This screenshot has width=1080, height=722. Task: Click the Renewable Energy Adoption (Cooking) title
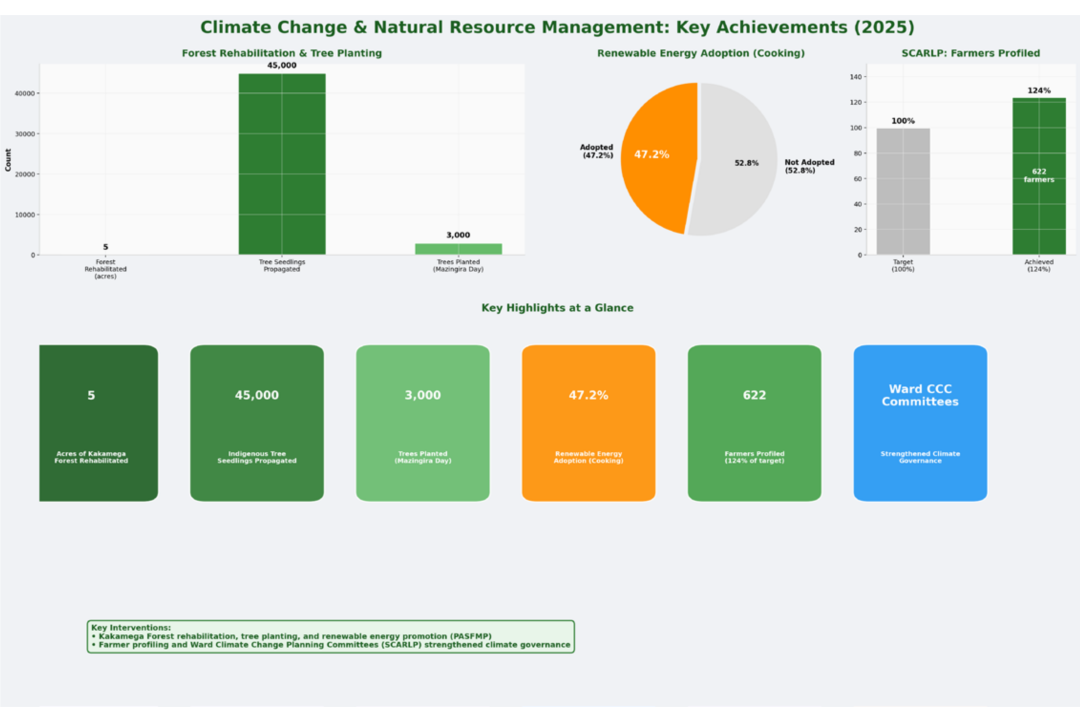[x=700, y=53]
